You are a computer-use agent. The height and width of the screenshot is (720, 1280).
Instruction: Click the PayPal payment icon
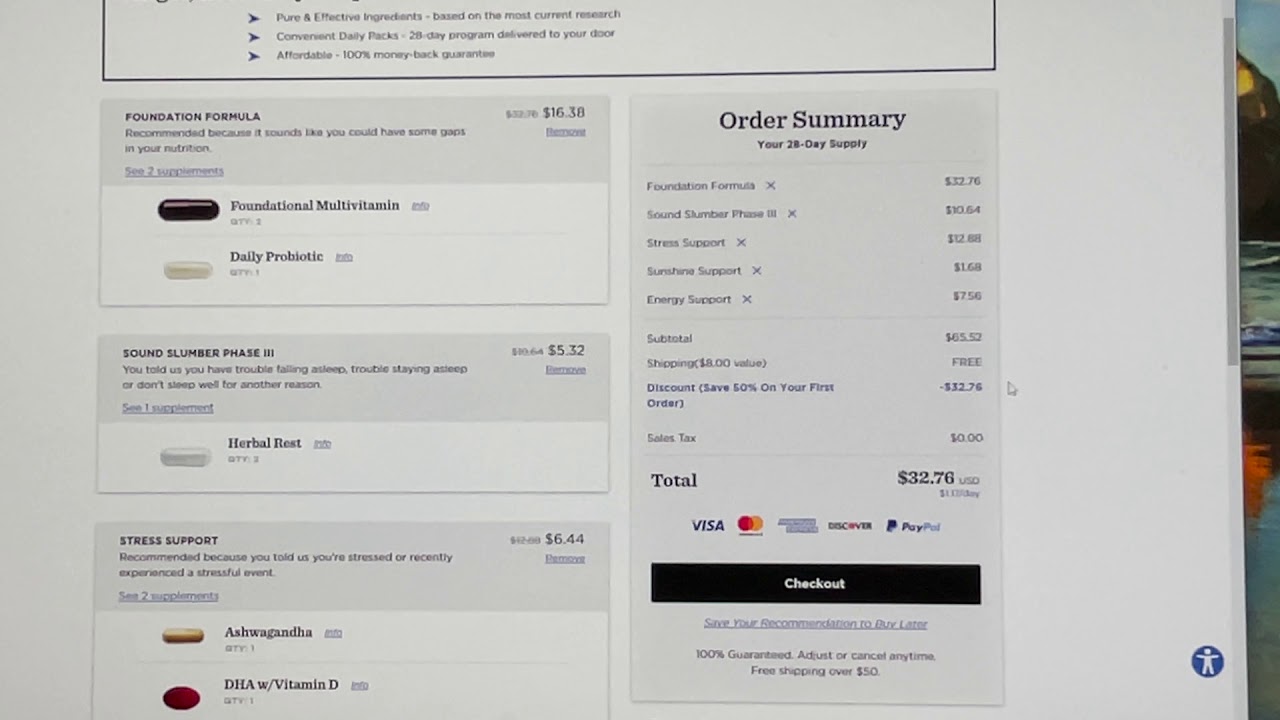(x=913, y=526)
